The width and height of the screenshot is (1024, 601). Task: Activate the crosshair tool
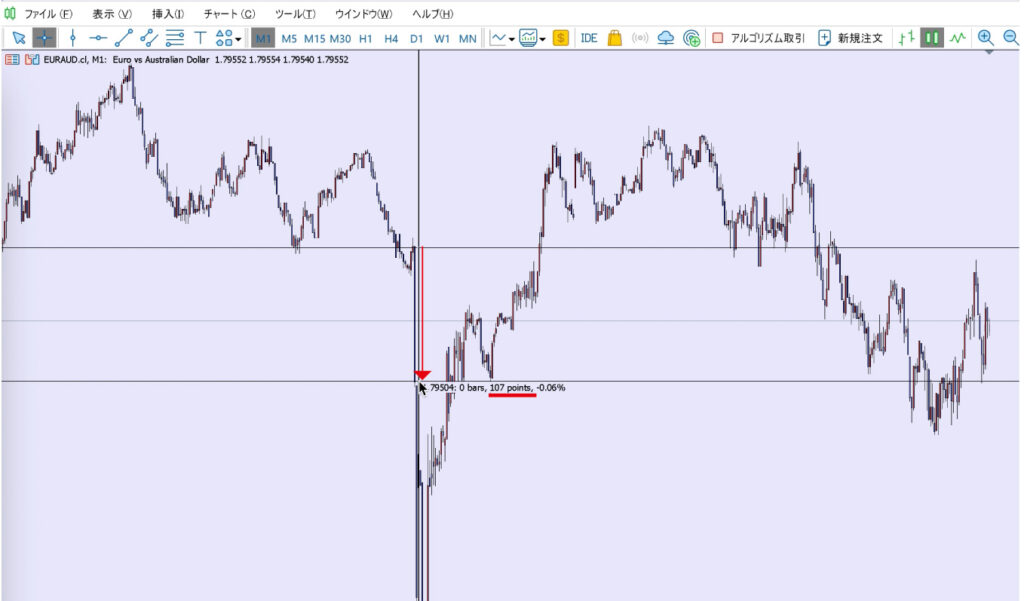click(44, 38)
